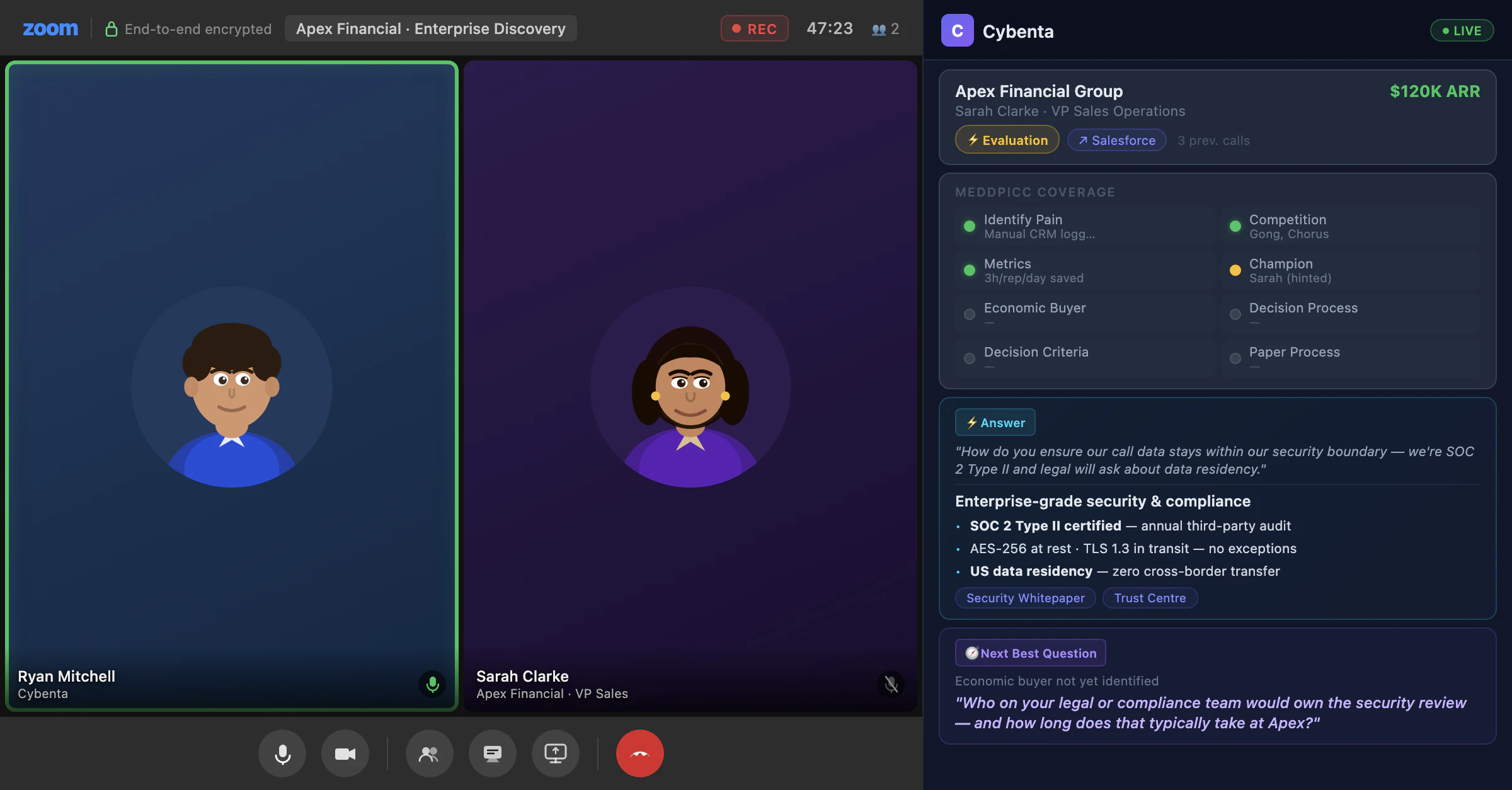Image resolution: width=1512 pixels, height=790 pixels.
Task: Open the Security Whitepaper link
Action: pos(1025,598)
